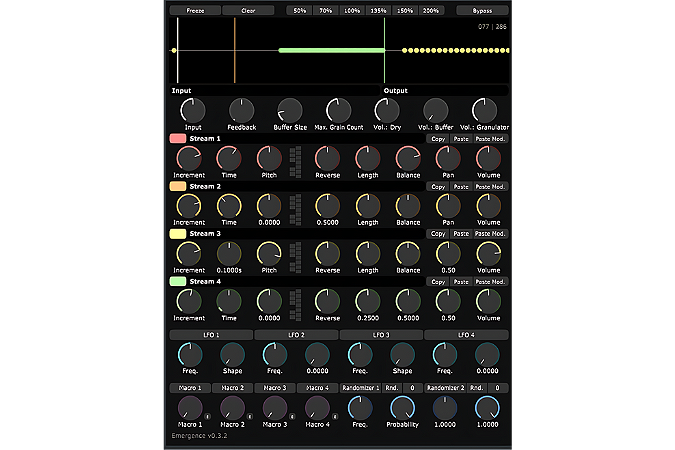Viewport: 675px width, 450px height.
Task: Set interface scale to 100%
Action: click(352, 10)
